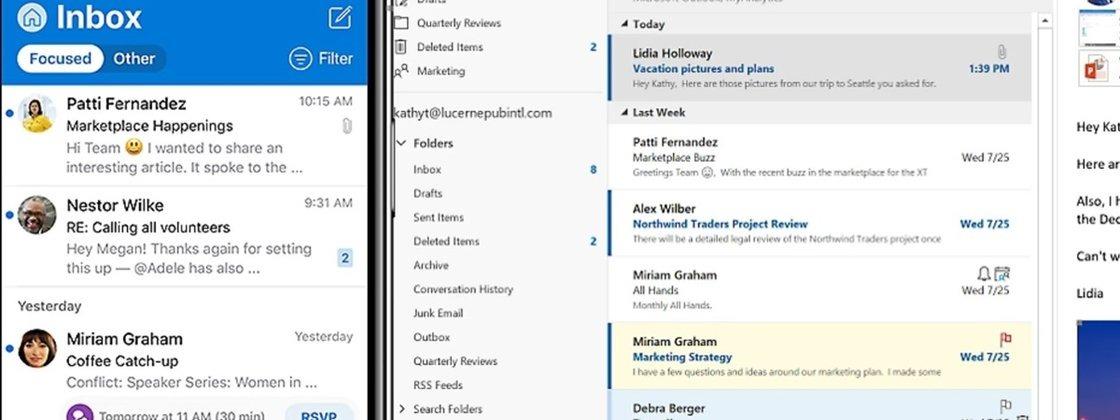Click the Deleted Items trash icon
Screen dimensions: 1120x420
click(x=401, y=47)
